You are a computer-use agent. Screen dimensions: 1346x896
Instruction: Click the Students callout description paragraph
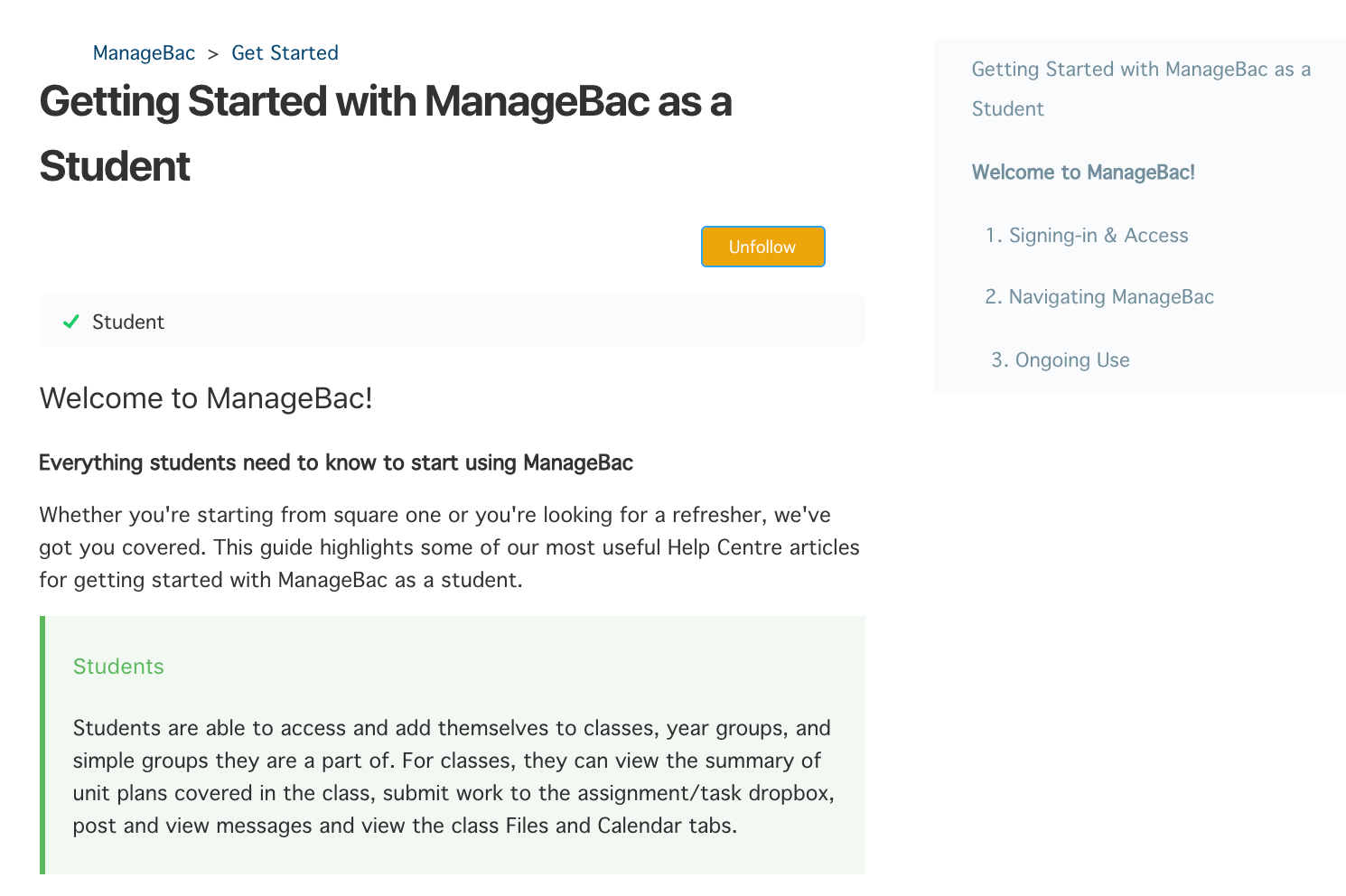453,777
